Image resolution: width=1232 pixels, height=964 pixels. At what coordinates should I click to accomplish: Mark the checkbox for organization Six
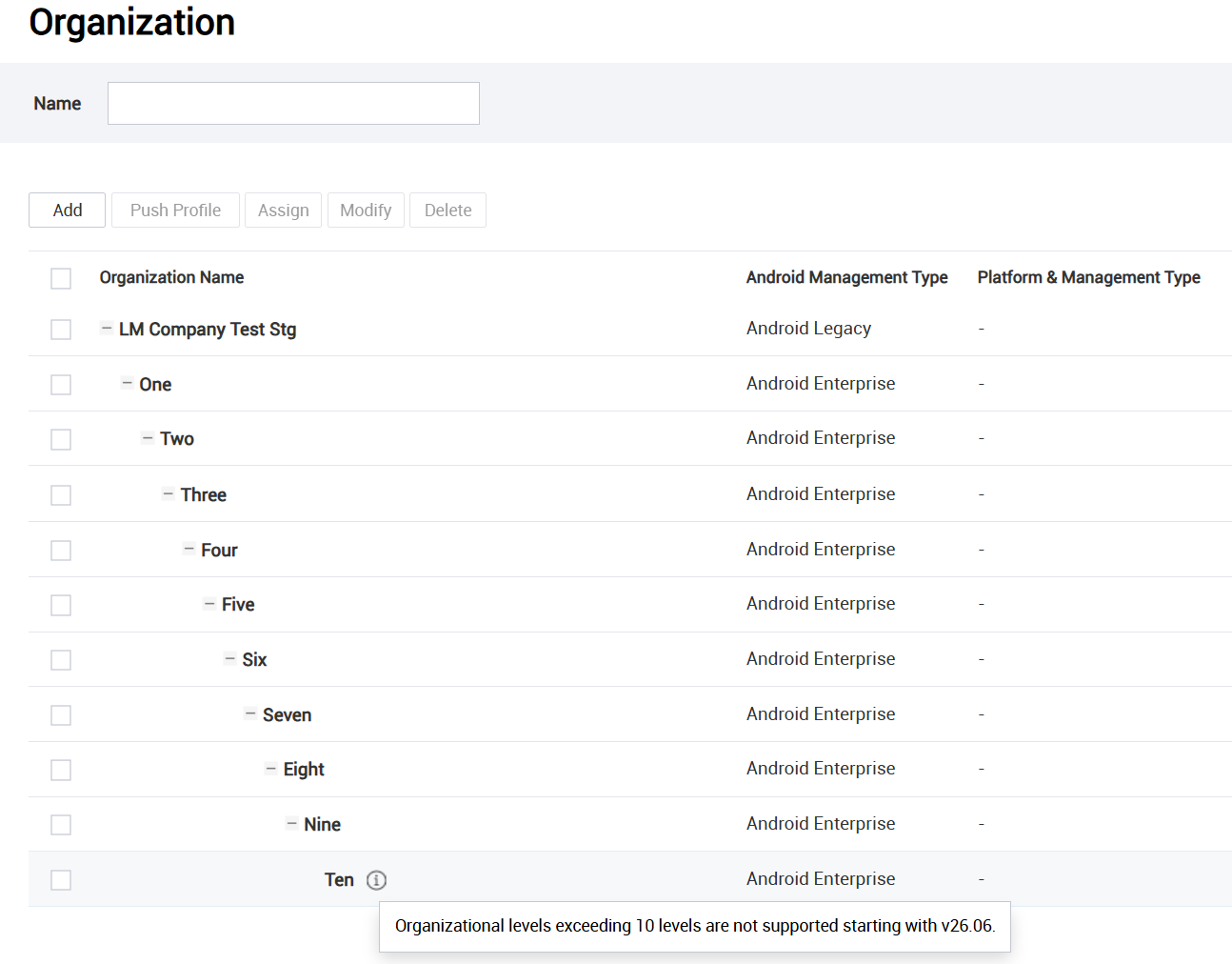(61, 660)
